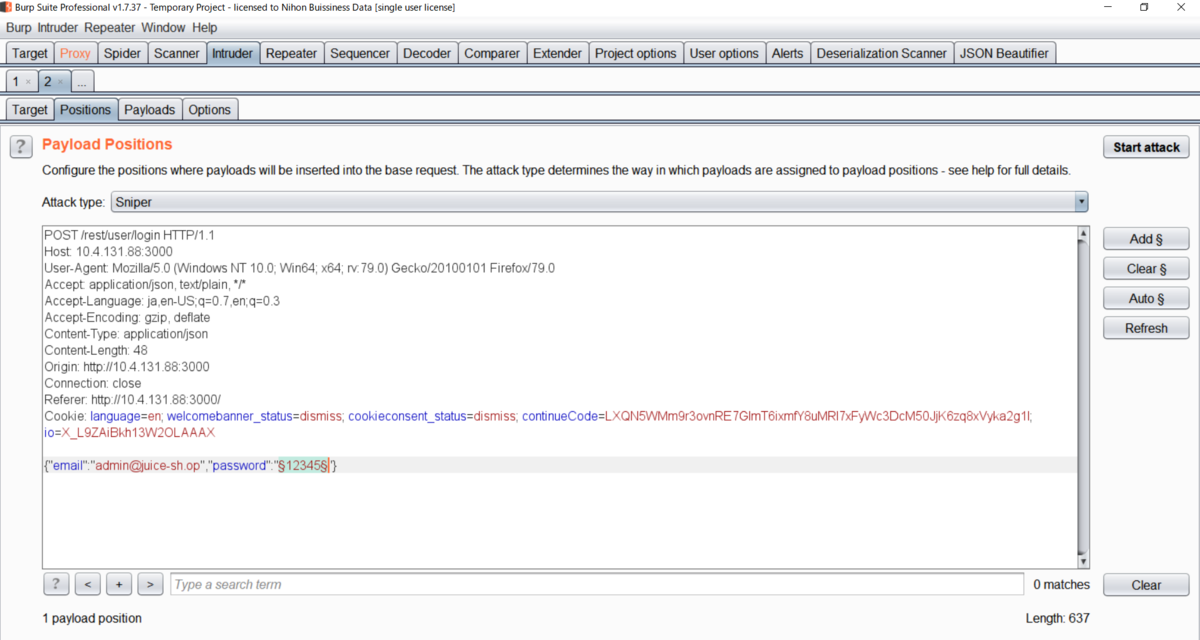Open the Burp menu
The width and height of the screenshot is (1200, 640).
tap(19, 28)
